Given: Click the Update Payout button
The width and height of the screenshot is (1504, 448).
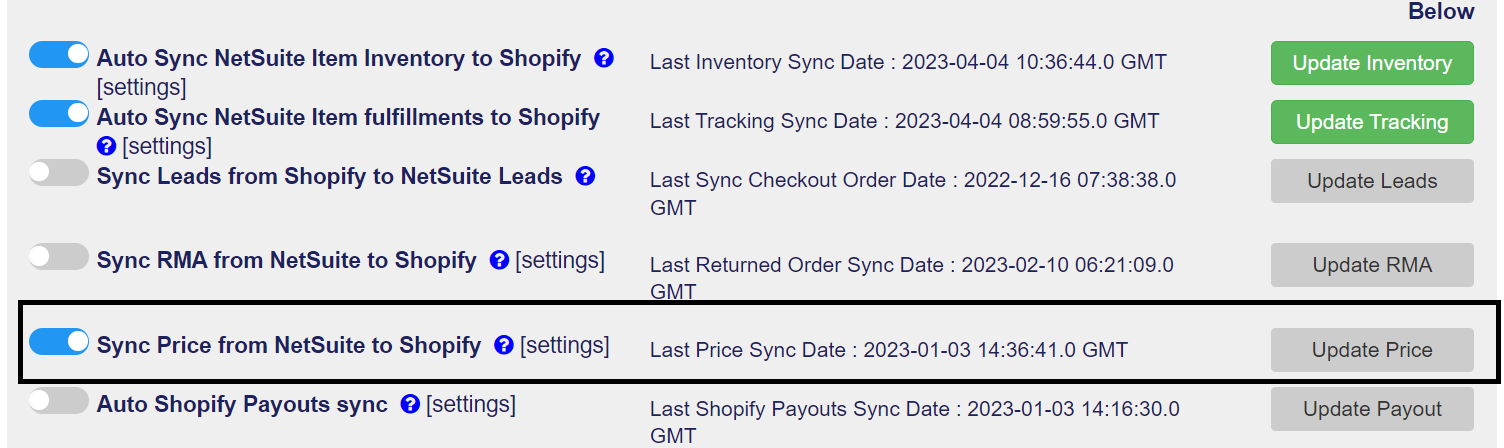Looking at the screenshot, I should (1372, 409).
